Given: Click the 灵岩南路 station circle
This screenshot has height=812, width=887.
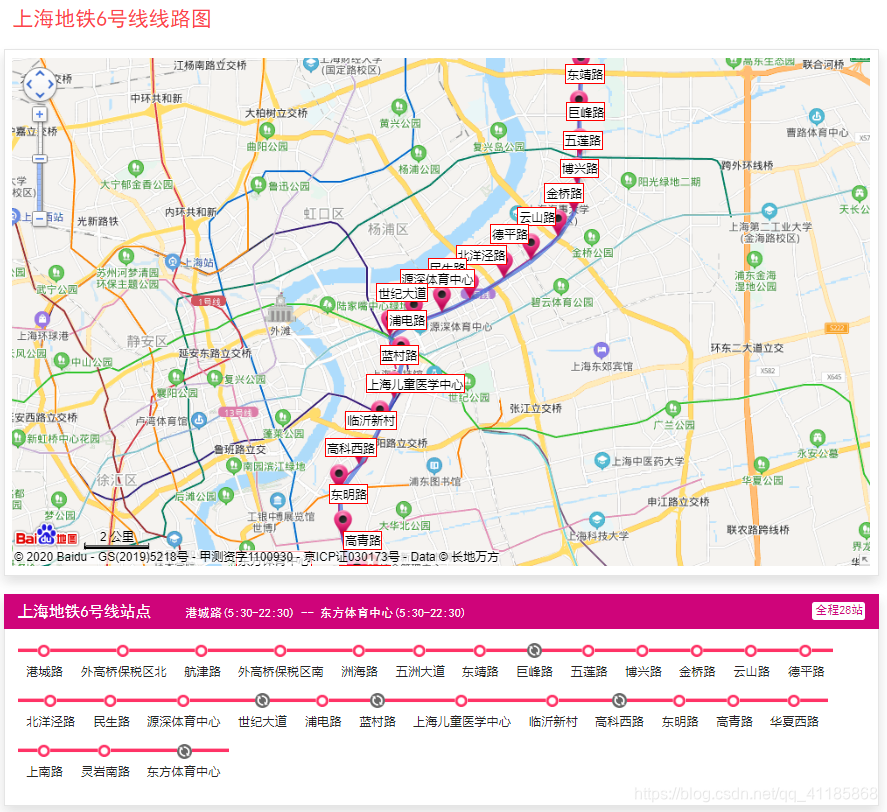Looking at the screenshot, I should [x=104, y=751].
